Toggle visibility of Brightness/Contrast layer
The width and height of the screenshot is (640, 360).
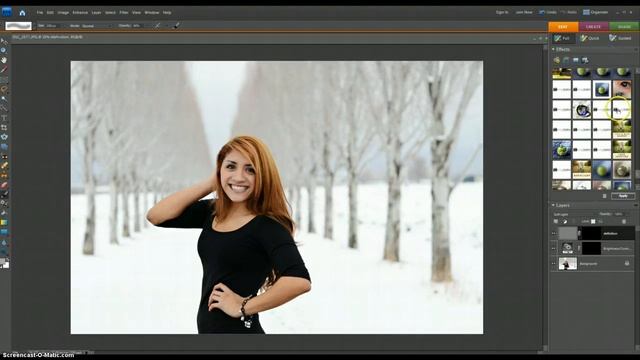[x=554, y=248]
